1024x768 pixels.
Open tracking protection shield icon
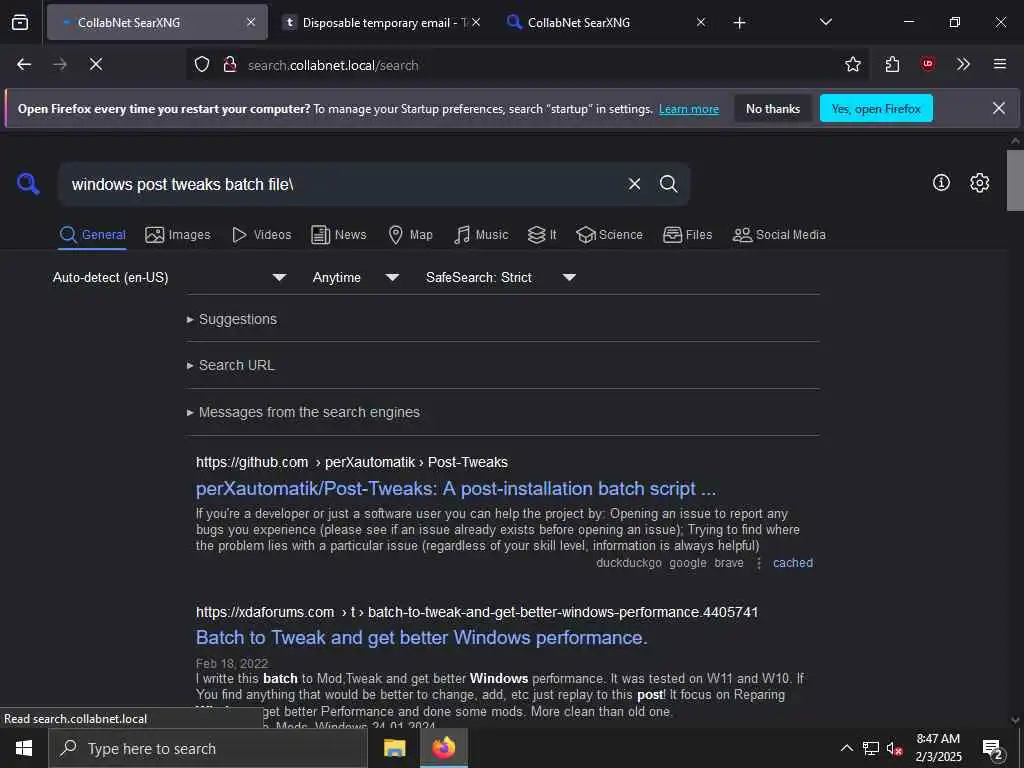(202, 64)
